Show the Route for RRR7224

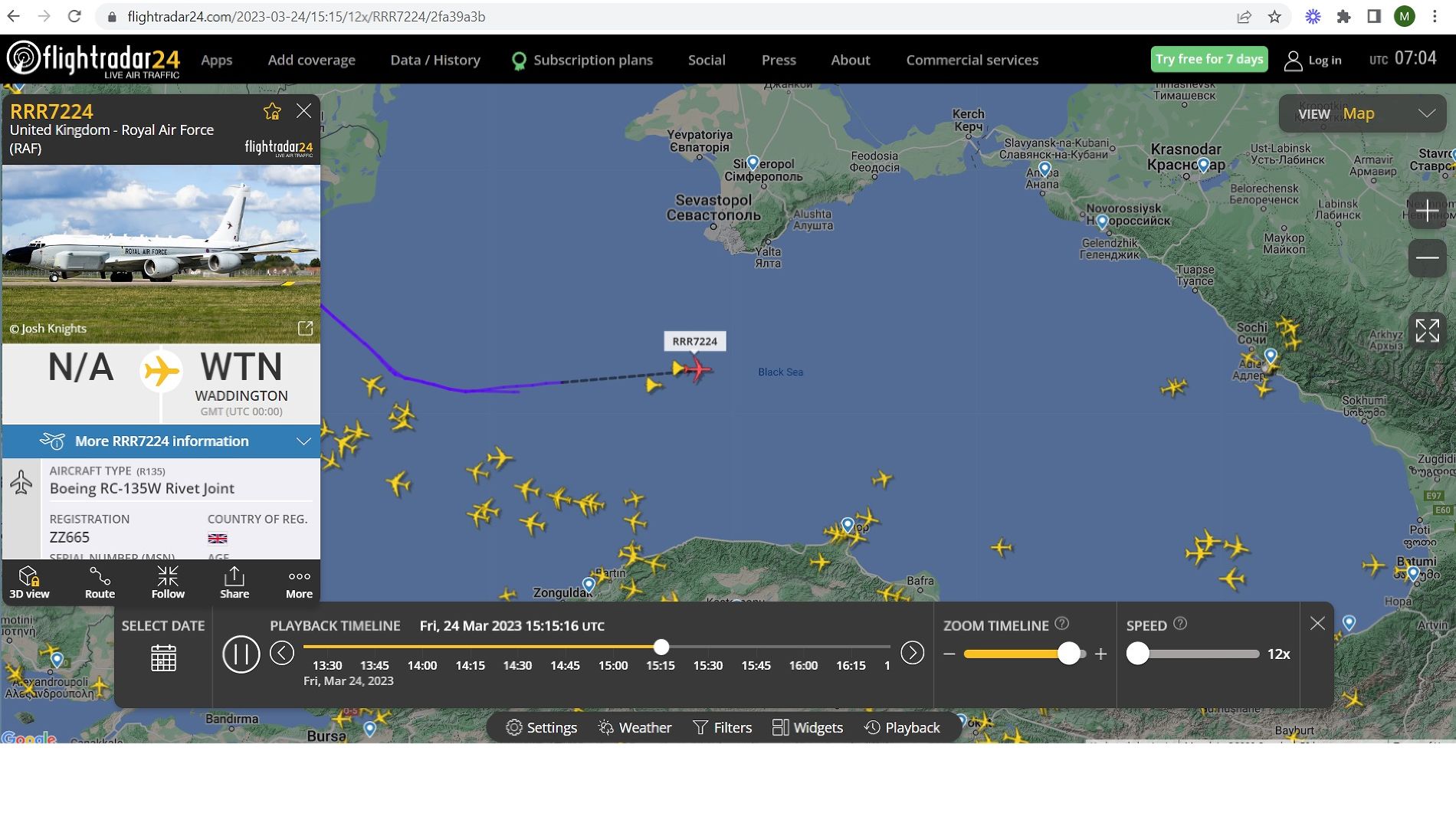click(100, 582)
